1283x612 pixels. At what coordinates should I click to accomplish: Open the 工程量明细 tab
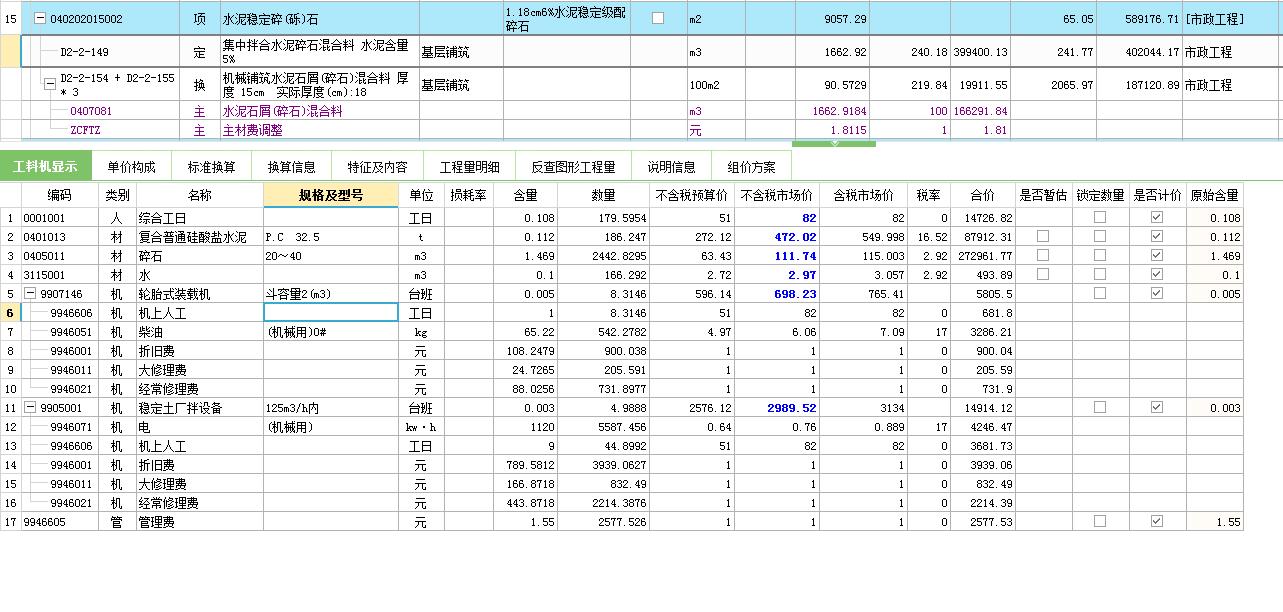click(469, 167)
